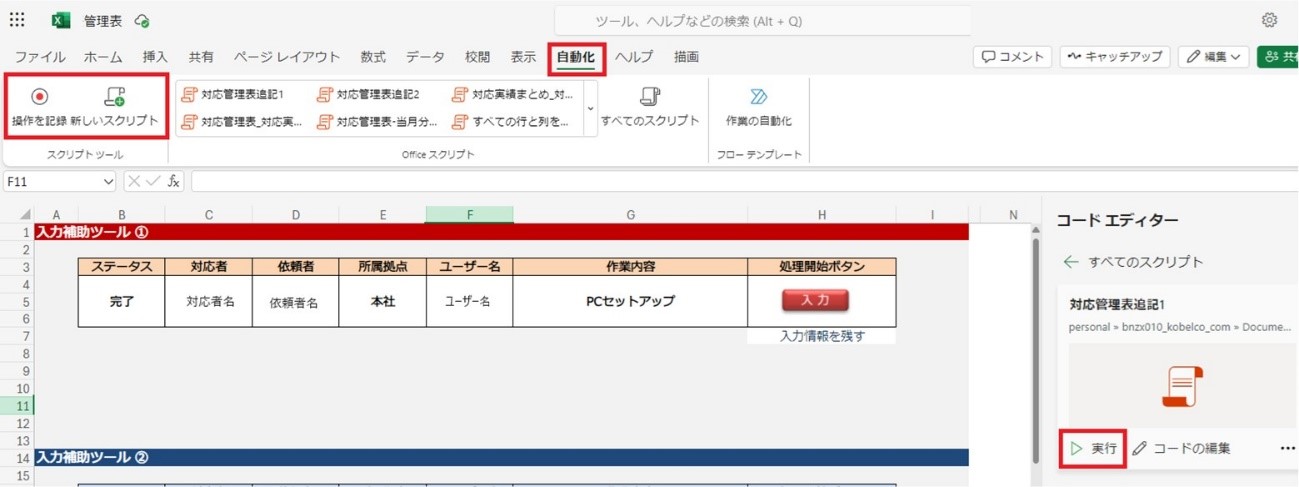Start recording with 操作を記録
The width and height of the screenshot is (1299, 487).
pyautogui.click(x=39, y=108)
